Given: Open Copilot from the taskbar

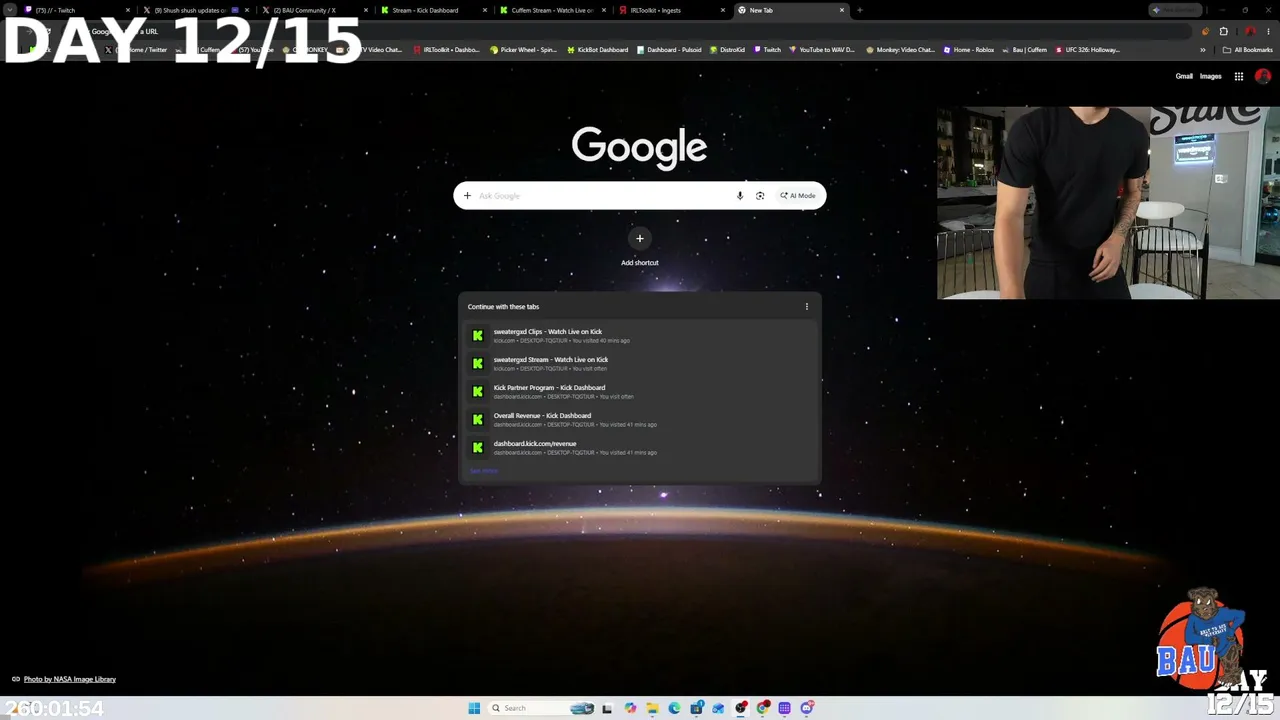Looking at the screenshot, I should pos(630,708).
